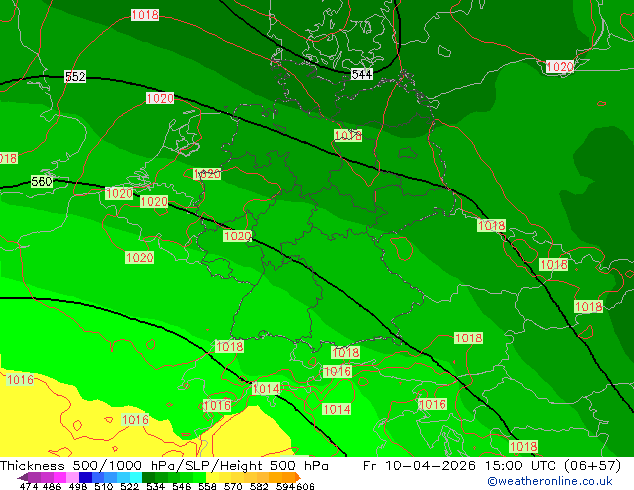Image resolution: width=634 pixels, height=490 pixels.
Task: Click the legend value 486
Action: coord(52,486)
